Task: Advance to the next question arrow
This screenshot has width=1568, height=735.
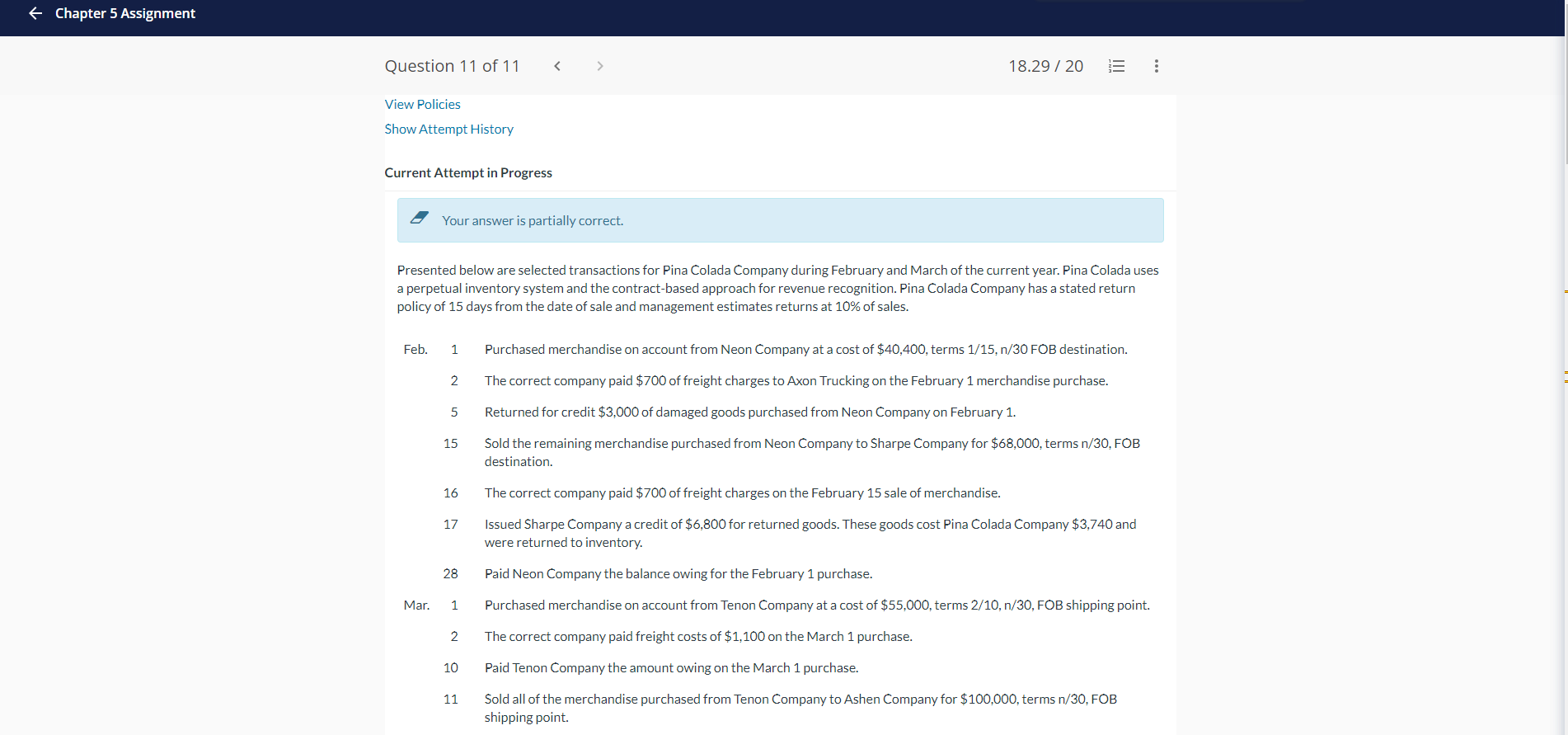Action: pos(600,66)
